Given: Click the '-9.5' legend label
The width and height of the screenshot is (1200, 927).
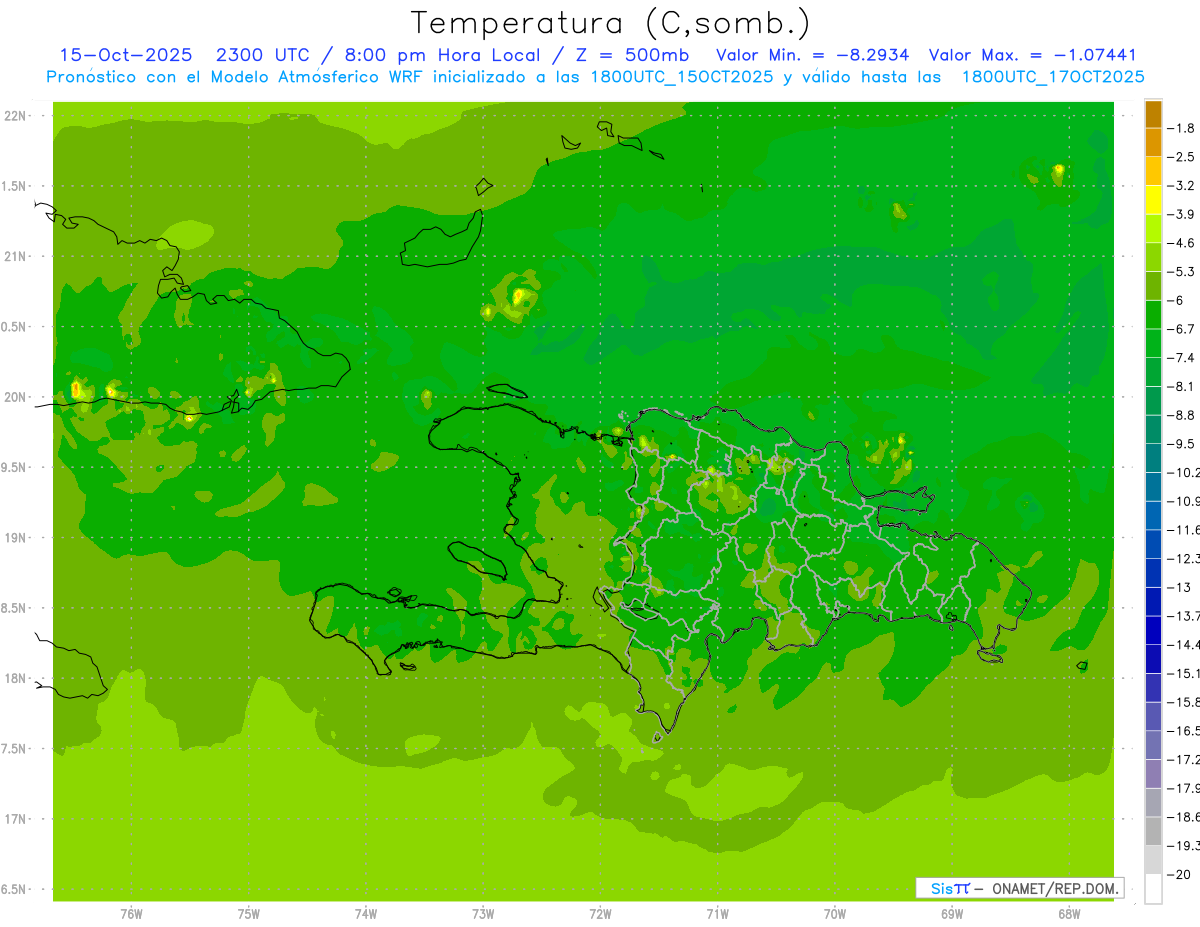Looking at the screenshot, I should tap(1180, 443).
